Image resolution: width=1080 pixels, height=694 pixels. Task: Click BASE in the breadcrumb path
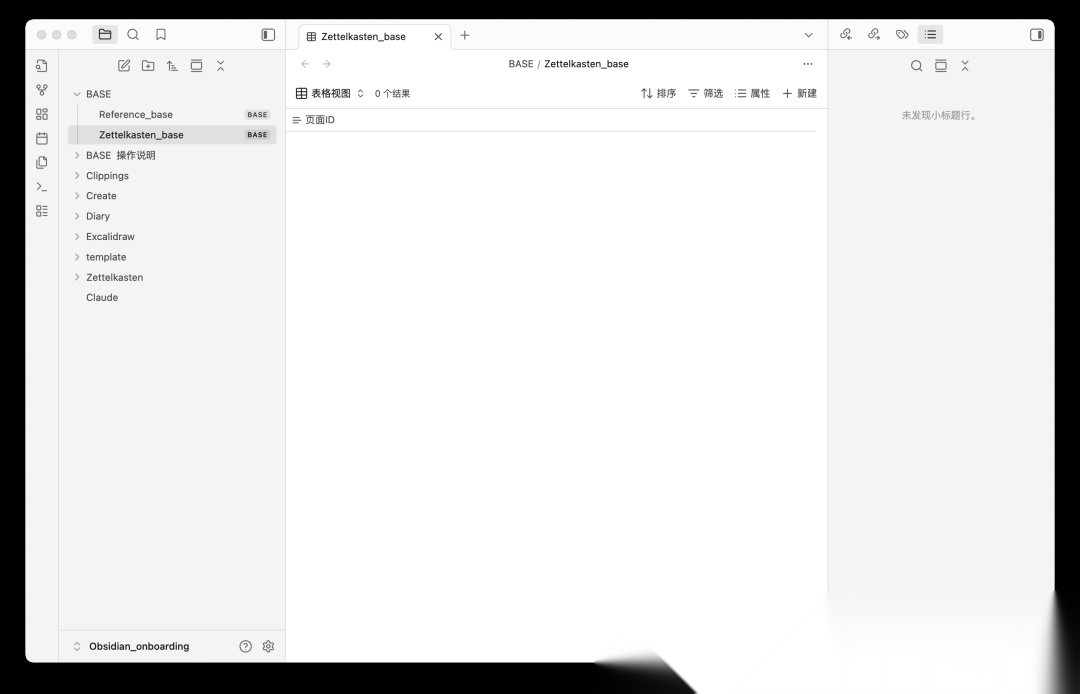click(521, 64)
